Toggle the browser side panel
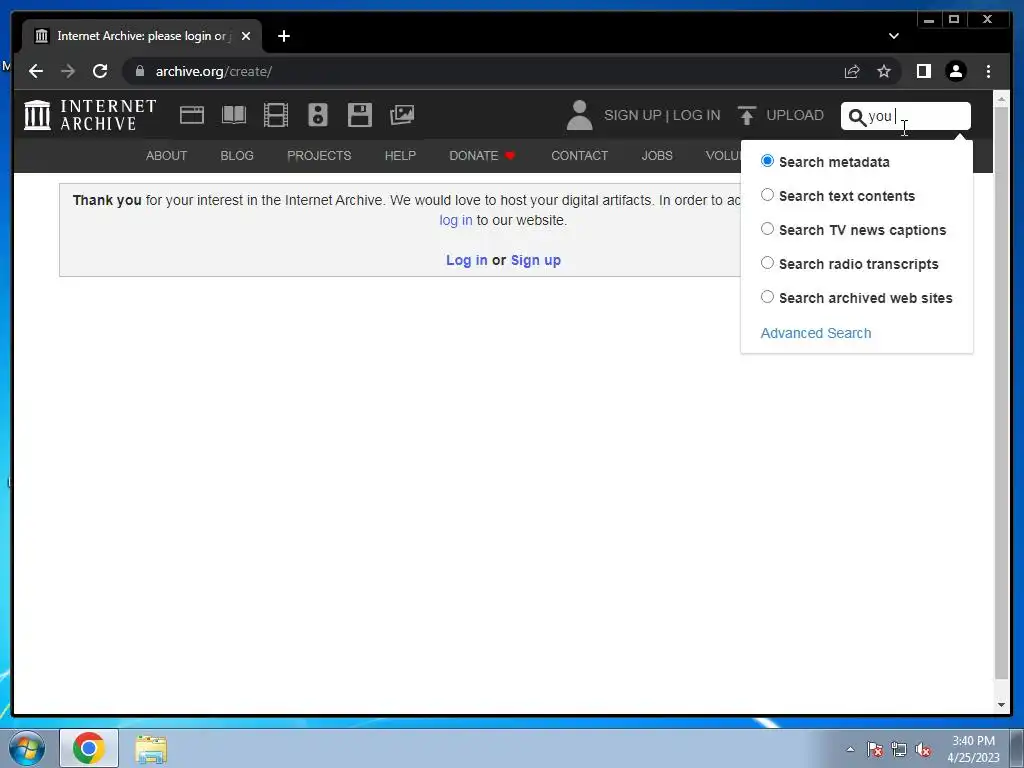The height and width of the screenshot is (768, 1024). [x=923, y=71]
